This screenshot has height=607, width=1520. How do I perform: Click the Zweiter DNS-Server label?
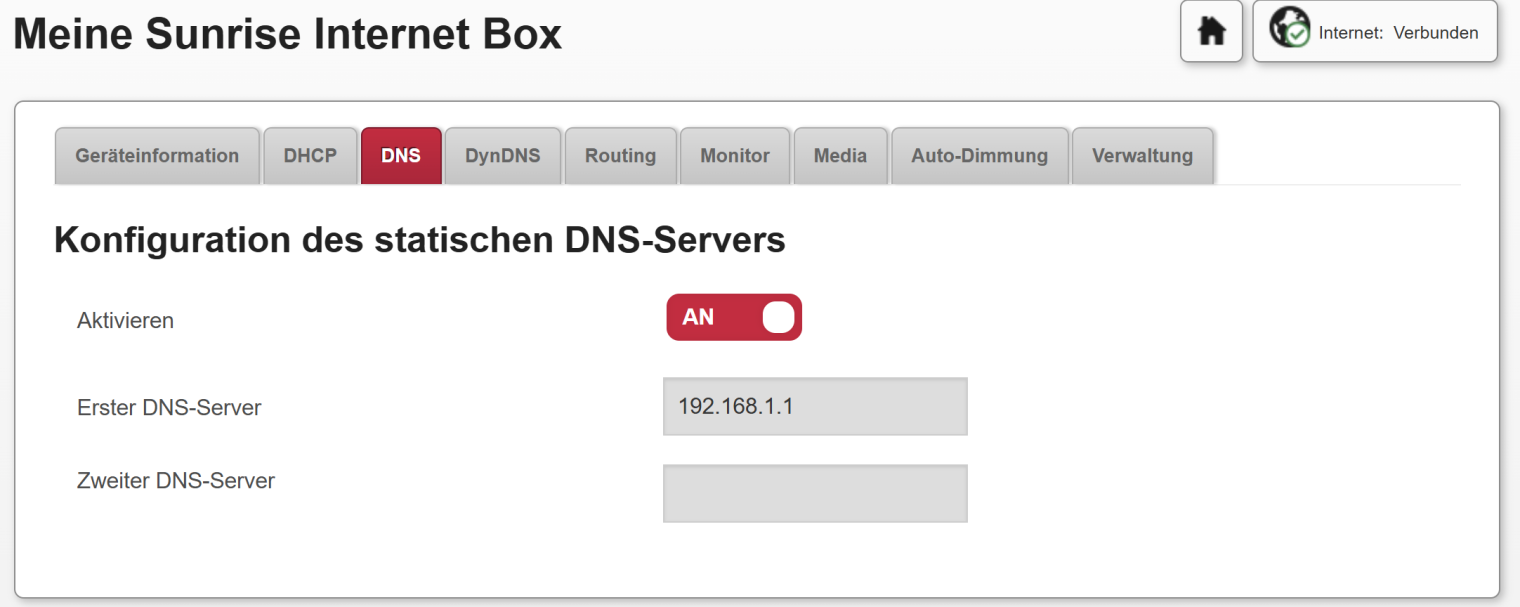pyautogui.click(x=176, y=481)
